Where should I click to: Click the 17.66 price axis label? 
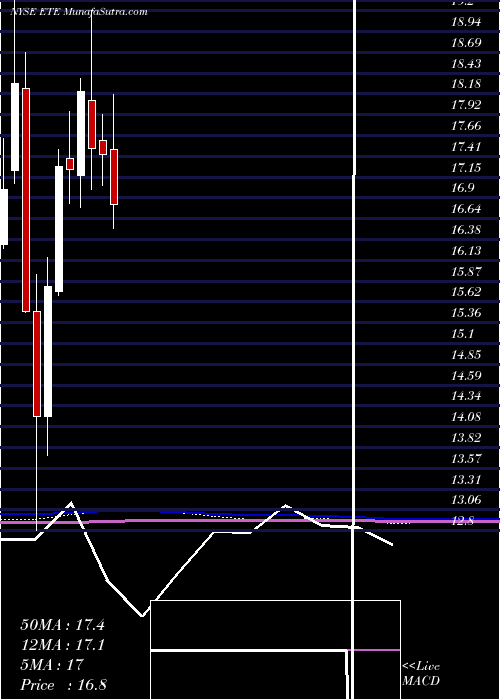tap(467, 126)
